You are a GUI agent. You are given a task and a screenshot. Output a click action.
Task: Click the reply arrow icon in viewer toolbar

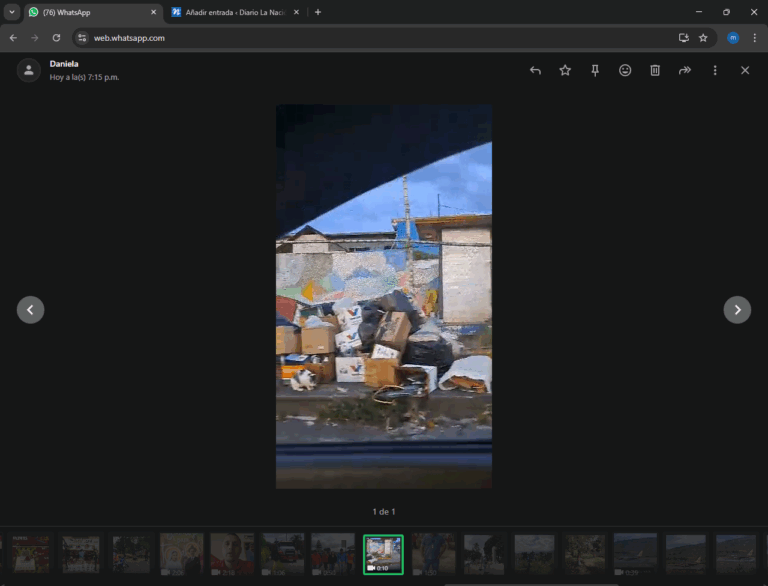pos(535,70)
